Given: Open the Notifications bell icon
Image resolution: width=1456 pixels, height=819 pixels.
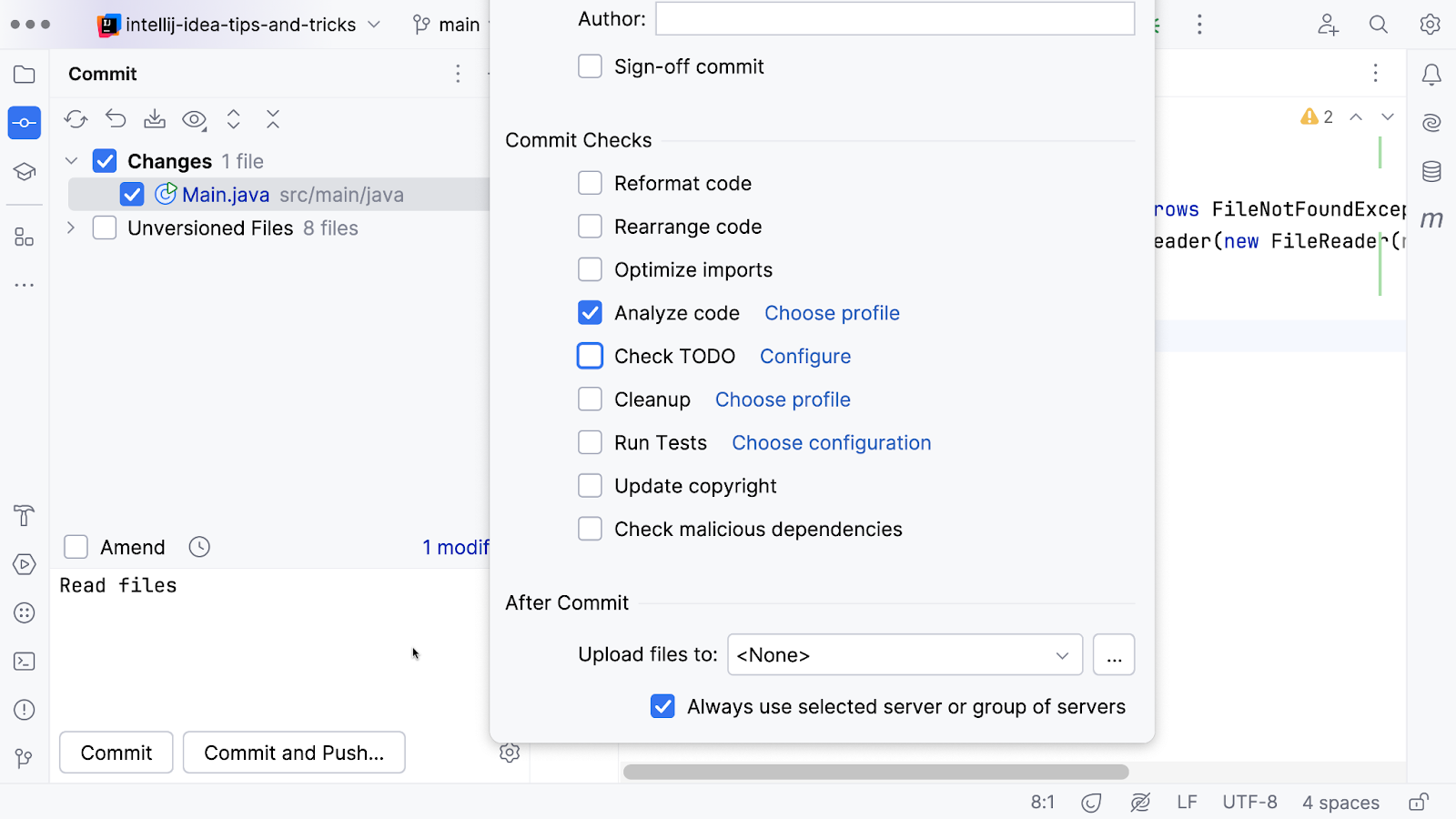Looking at the screenshot, I should tap(1431, 75).
